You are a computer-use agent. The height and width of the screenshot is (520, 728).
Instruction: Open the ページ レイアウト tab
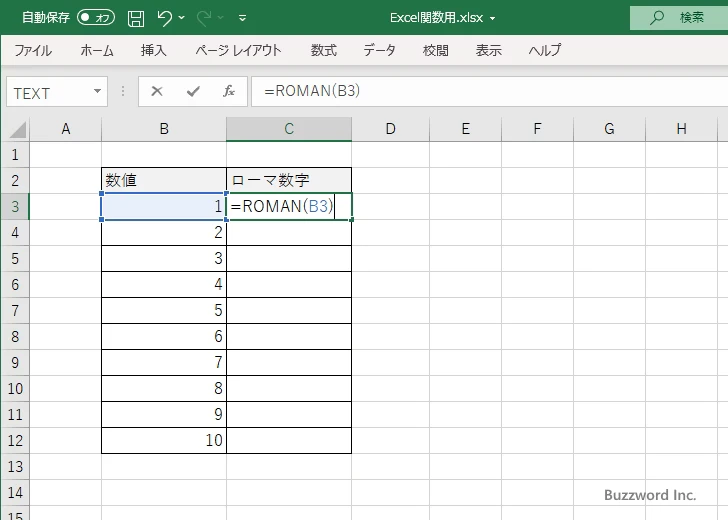tap(238, 50)
